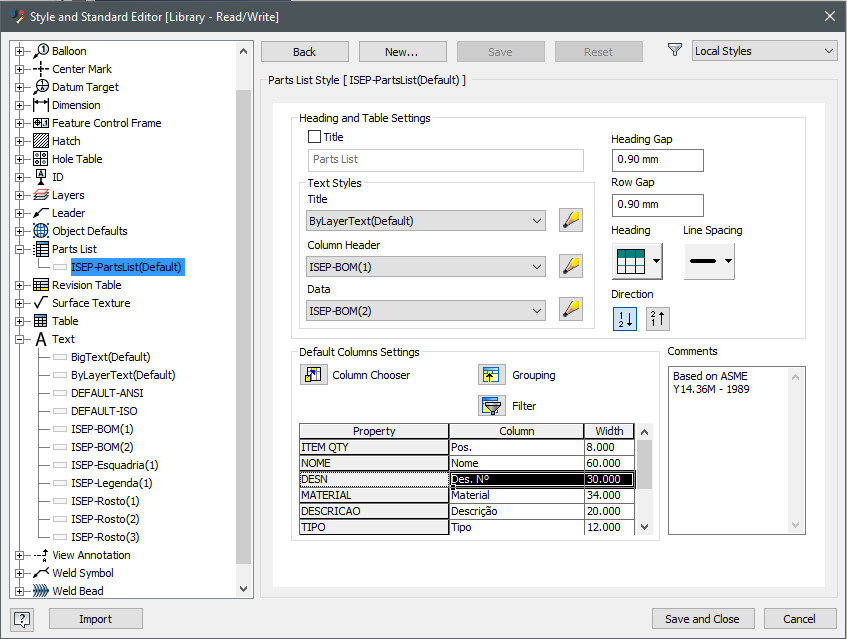Select ISEP-Esquadria(1) text style
This screenshot has width=847, height=639.
[x=115, y=465]
